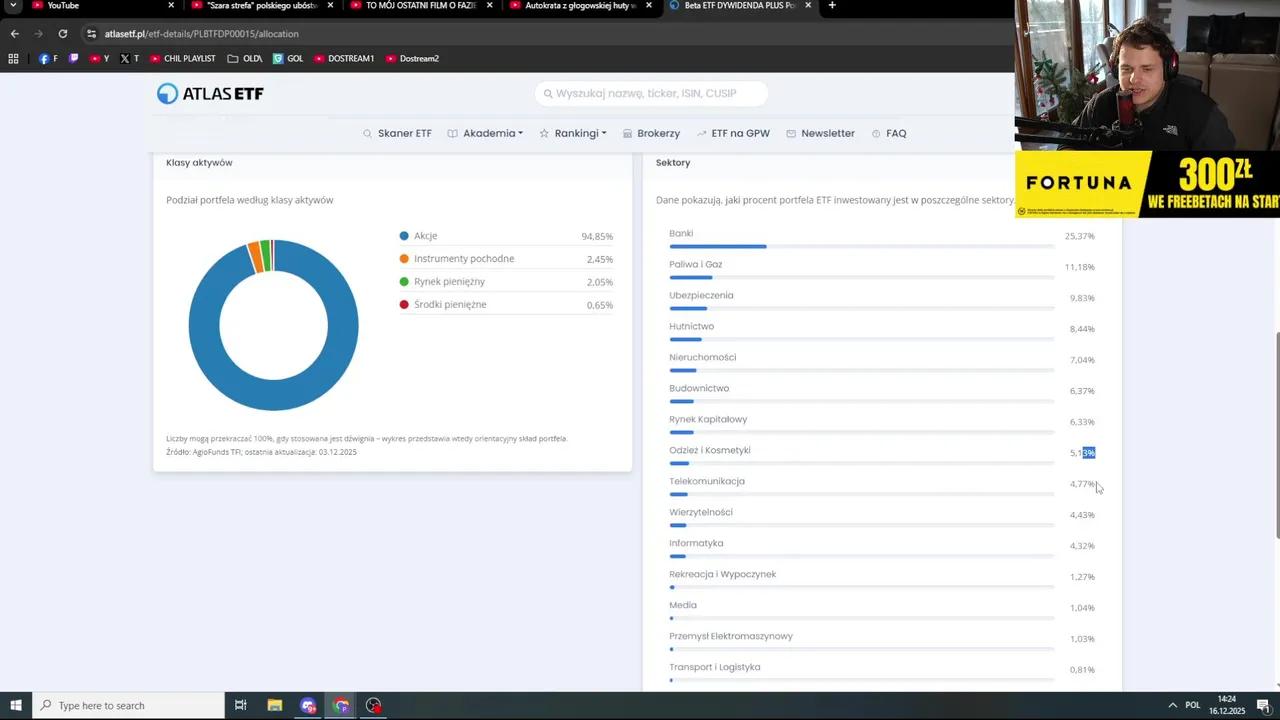Open the Windows Start menu
1280x720 pixels.
click(16, 705)
